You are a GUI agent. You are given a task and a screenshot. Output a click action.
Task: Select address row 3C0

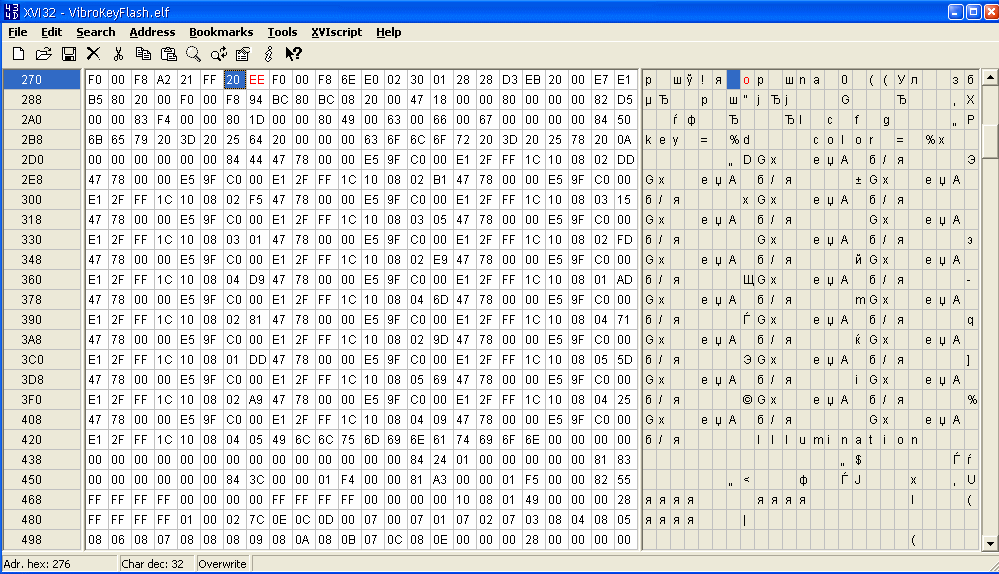pos(42,359)
